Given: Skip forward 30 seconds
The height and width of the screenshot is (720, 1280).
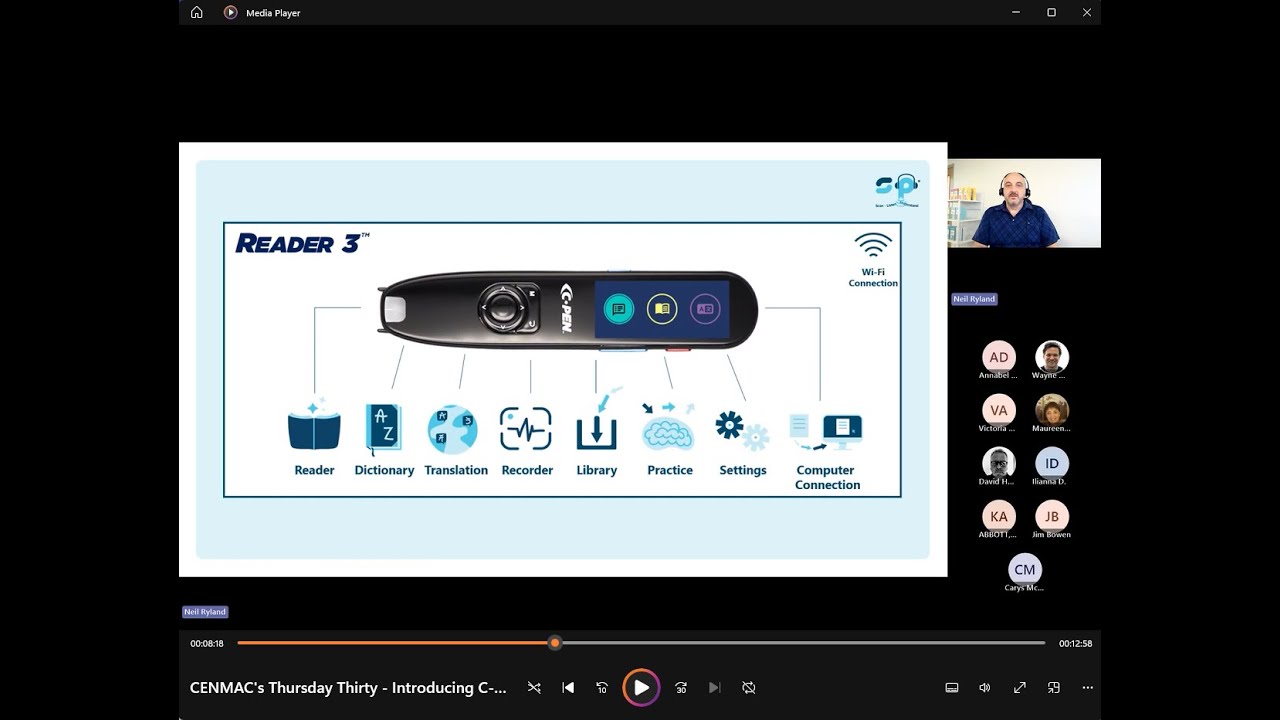Looking at the screenshot, I should coord(681,688).
